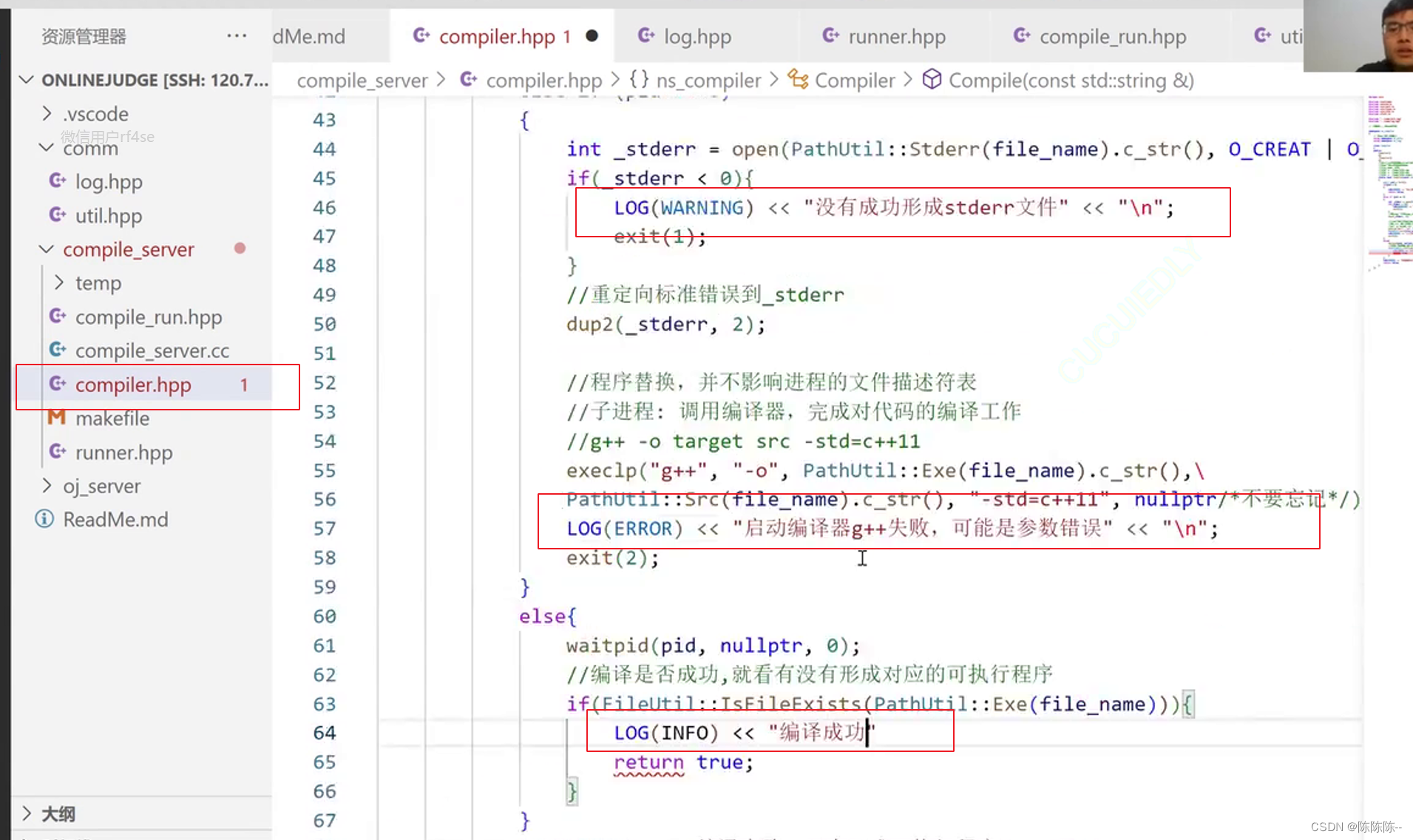The image size is (1413, 840).
Task: Click the C++ icon of util.hpp
Action: click(x=58, y=214)
